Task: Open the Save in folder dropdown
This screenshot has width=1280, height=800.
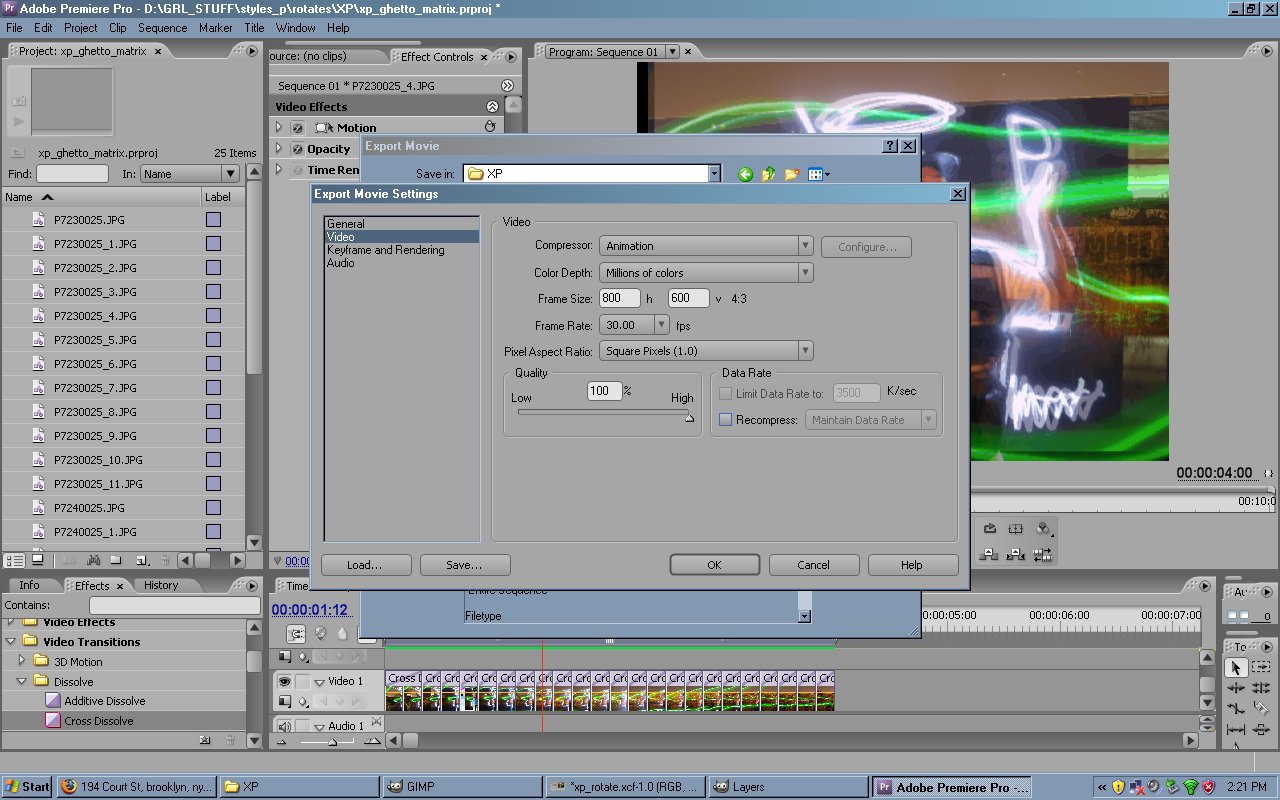Action: pos(714,174)
